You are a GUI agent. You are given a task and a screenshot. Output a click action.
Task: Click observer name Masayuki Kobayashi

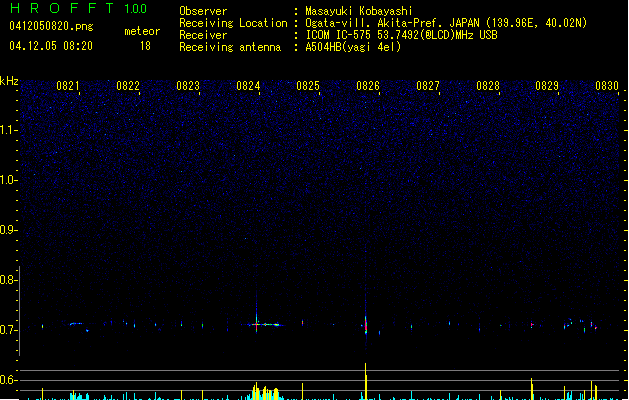click(x=358, y=11)
